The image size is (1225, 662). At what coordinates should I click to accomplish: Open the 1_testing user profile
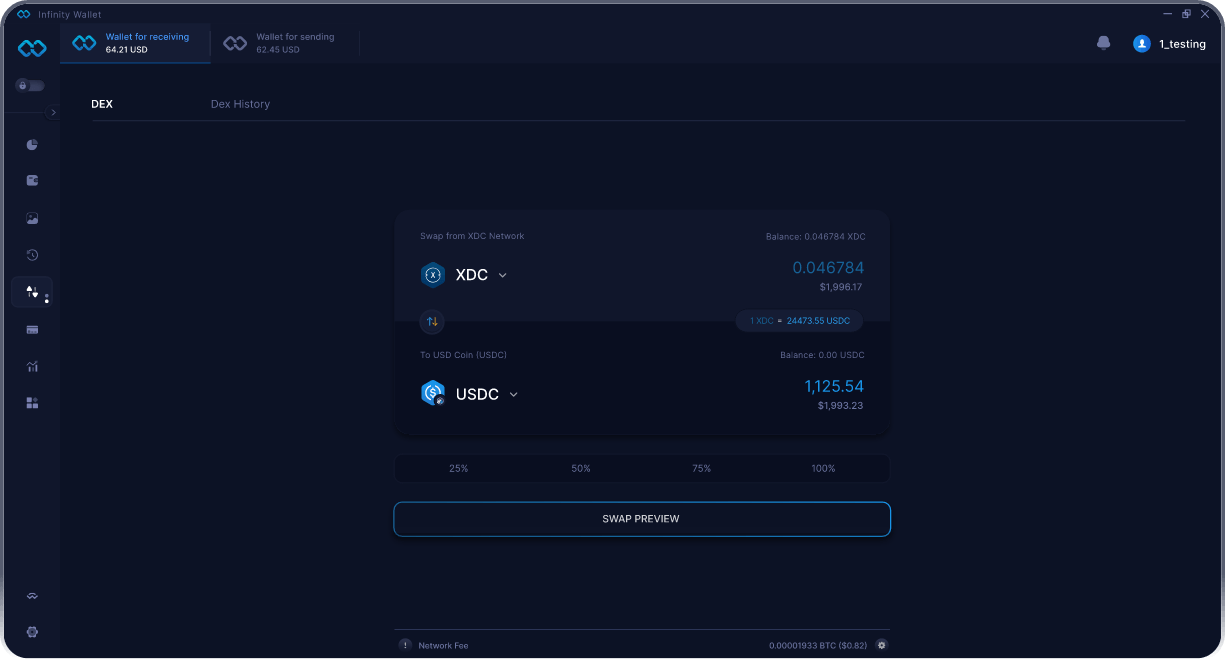tap(1169, 44)
